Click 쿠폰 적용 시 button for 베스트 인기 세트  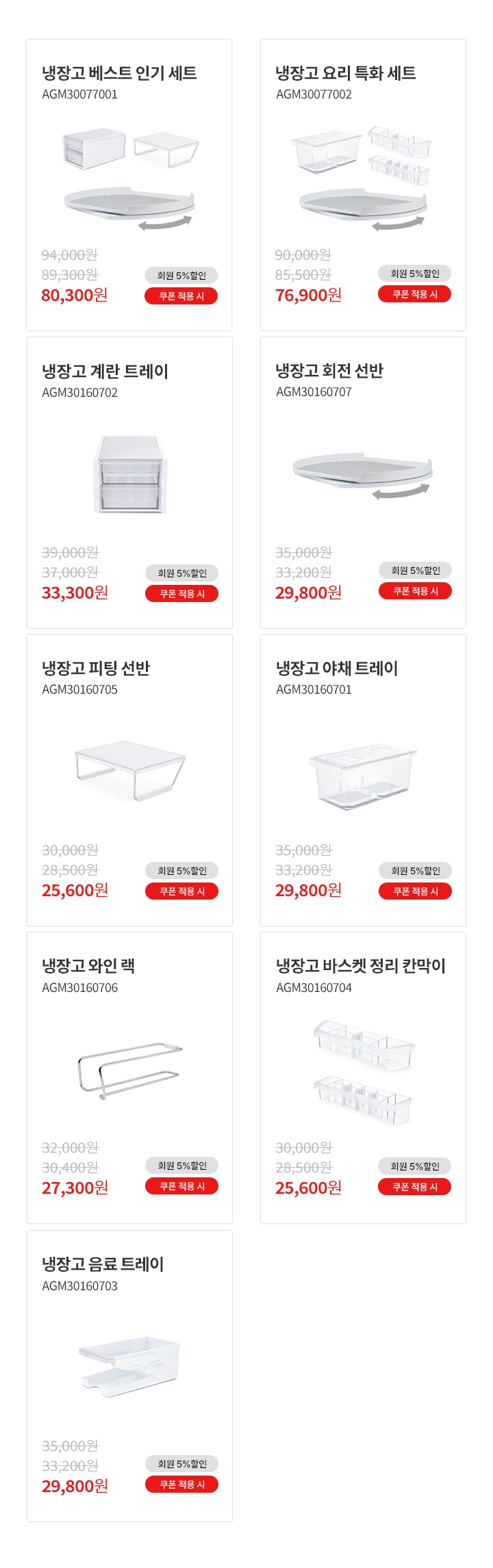181,296
